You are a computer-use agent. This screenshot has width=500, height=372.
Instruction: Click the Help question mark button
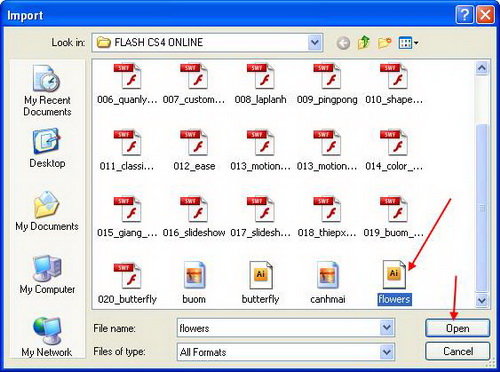(465, 15)
